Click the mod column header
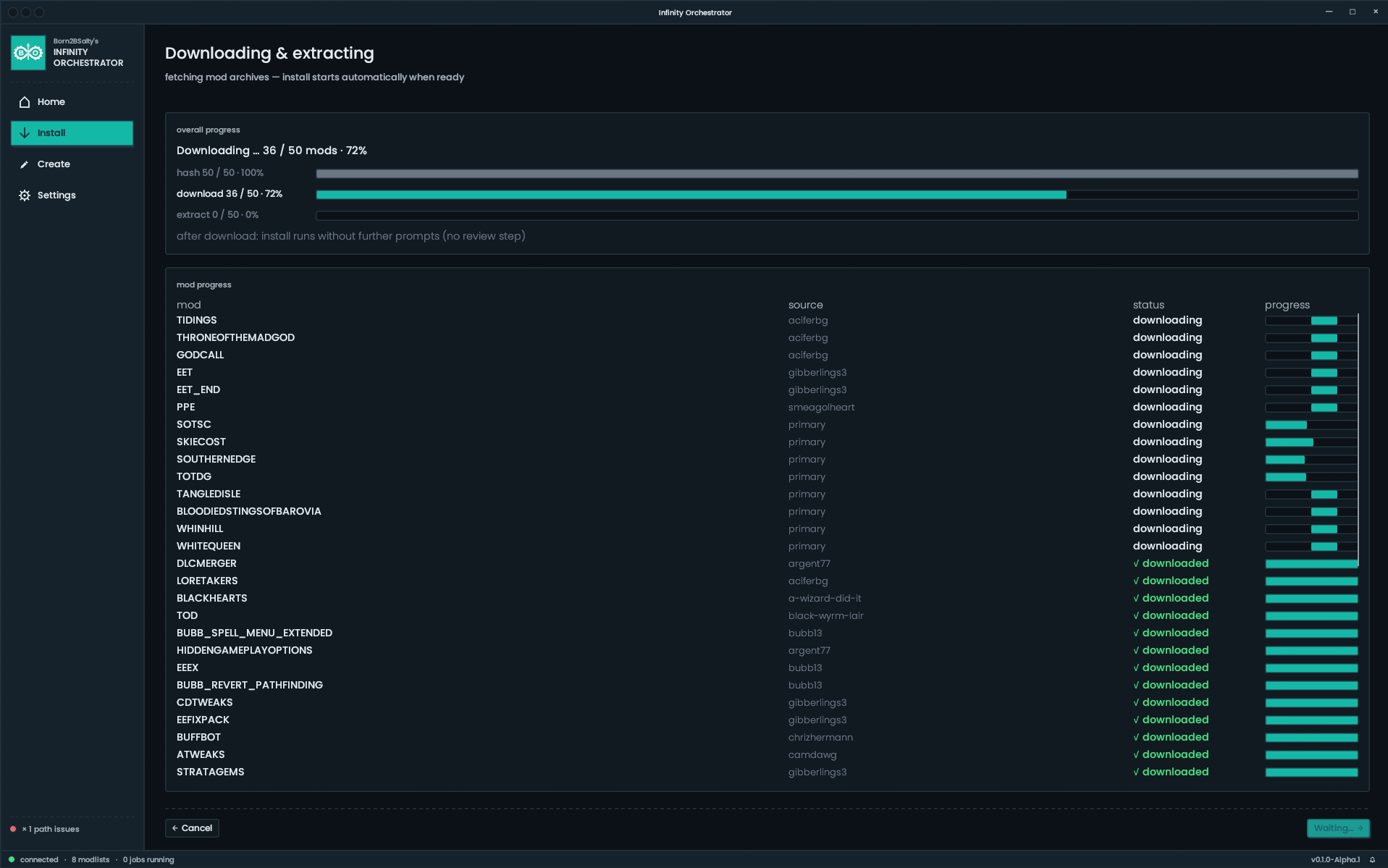The height and width of the screenshot is (868, 1388). [188, 305]
